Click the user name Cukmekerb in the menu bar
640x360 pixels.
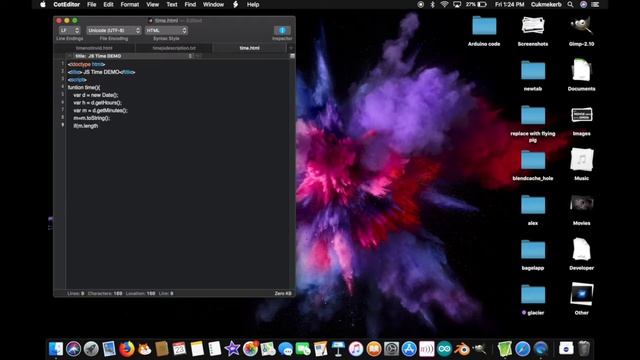click(546, 4)
